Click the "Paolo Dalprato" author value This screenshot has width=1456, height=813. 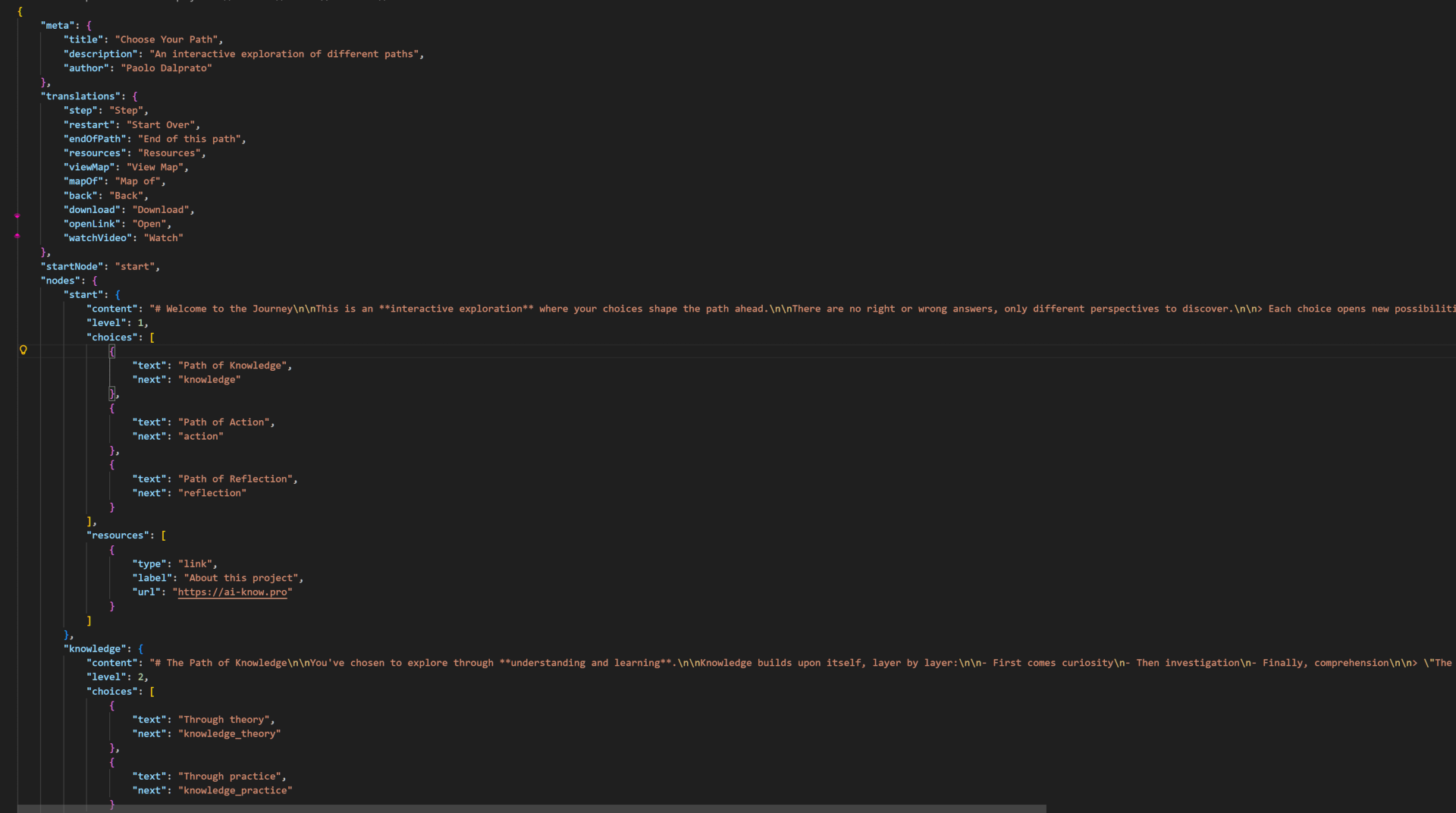pos(166,68)
